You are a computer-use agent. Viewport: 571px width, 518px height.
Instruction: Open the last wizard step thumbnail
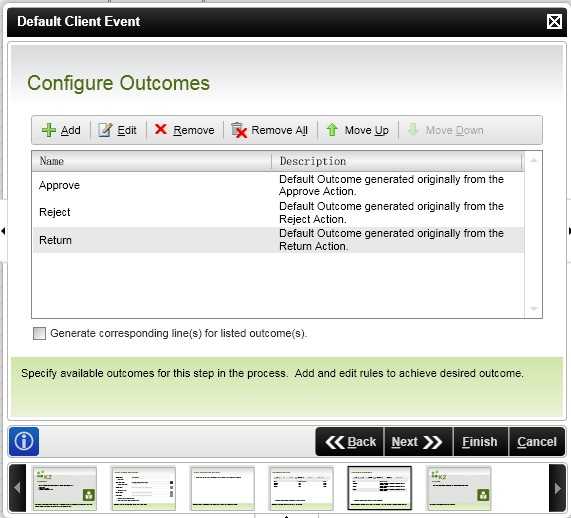point(458,488)
